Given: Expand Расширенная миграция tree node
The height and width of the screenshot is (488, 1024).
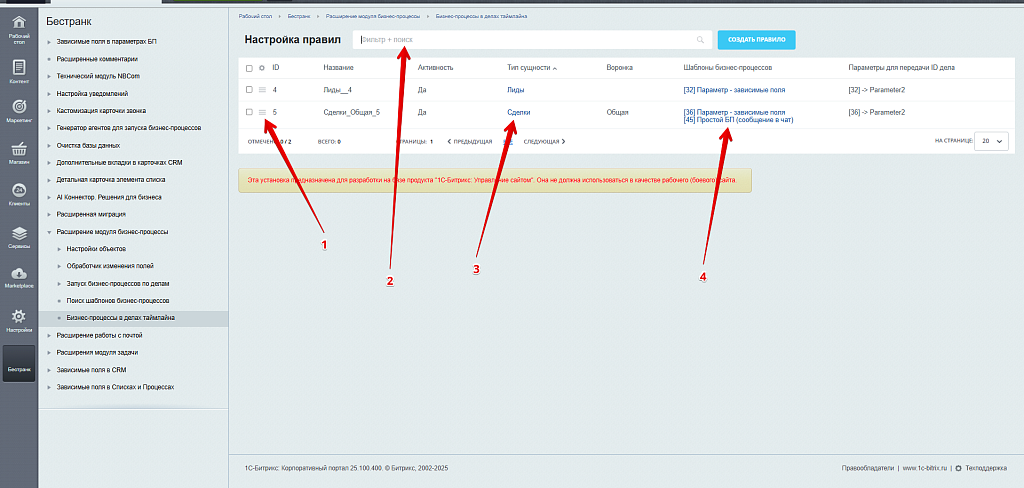Looking at the screenshot, I should click(50, 214).
